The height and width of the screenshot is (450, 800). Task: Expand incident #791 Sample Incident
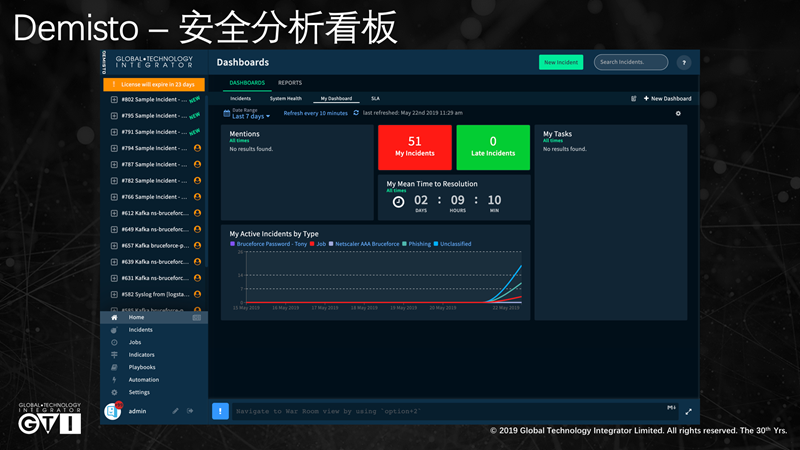[x=114, y=132]
